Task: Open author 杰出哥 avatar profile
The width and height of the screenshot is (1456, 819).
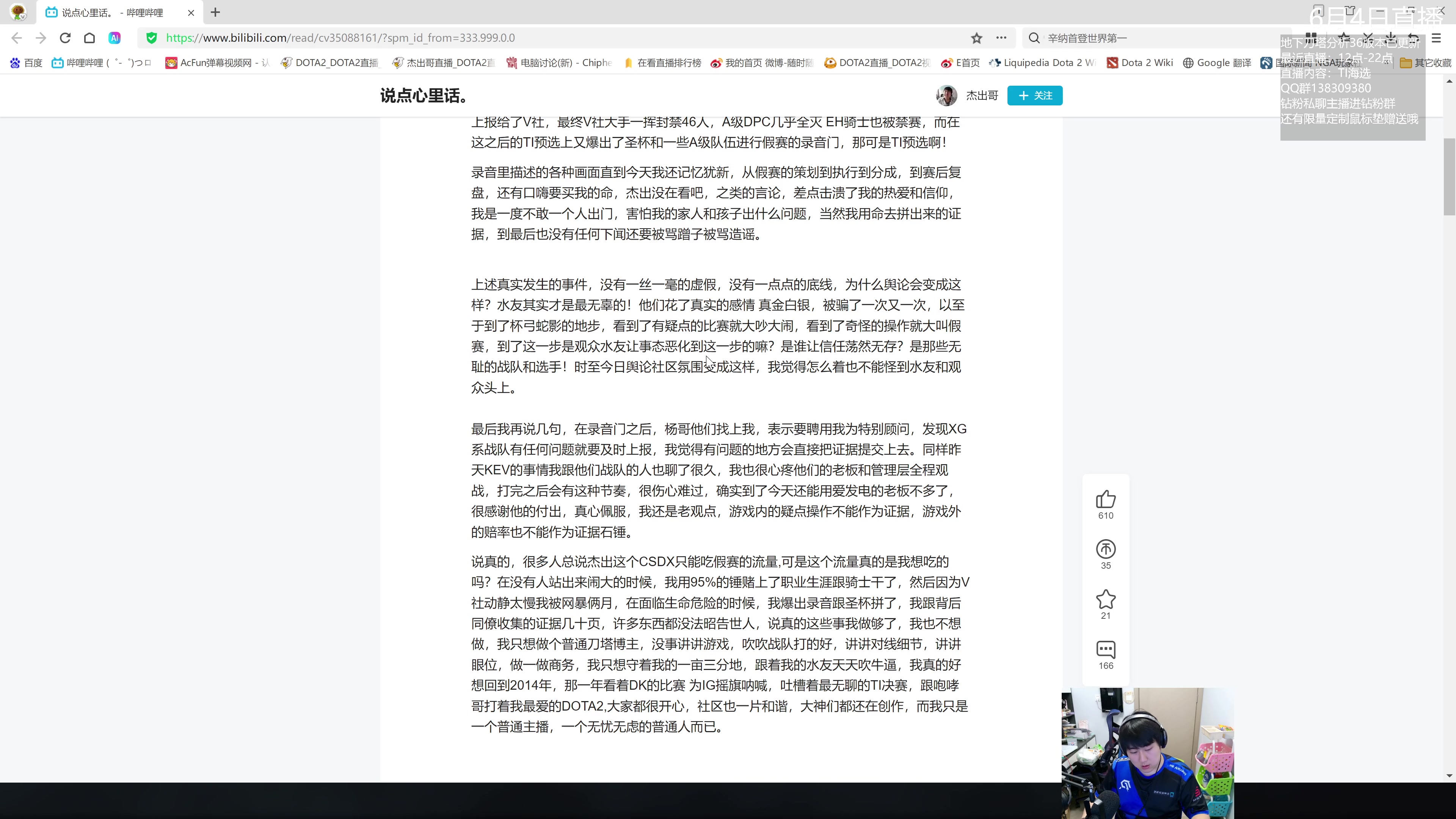Action: pos(946,96)
